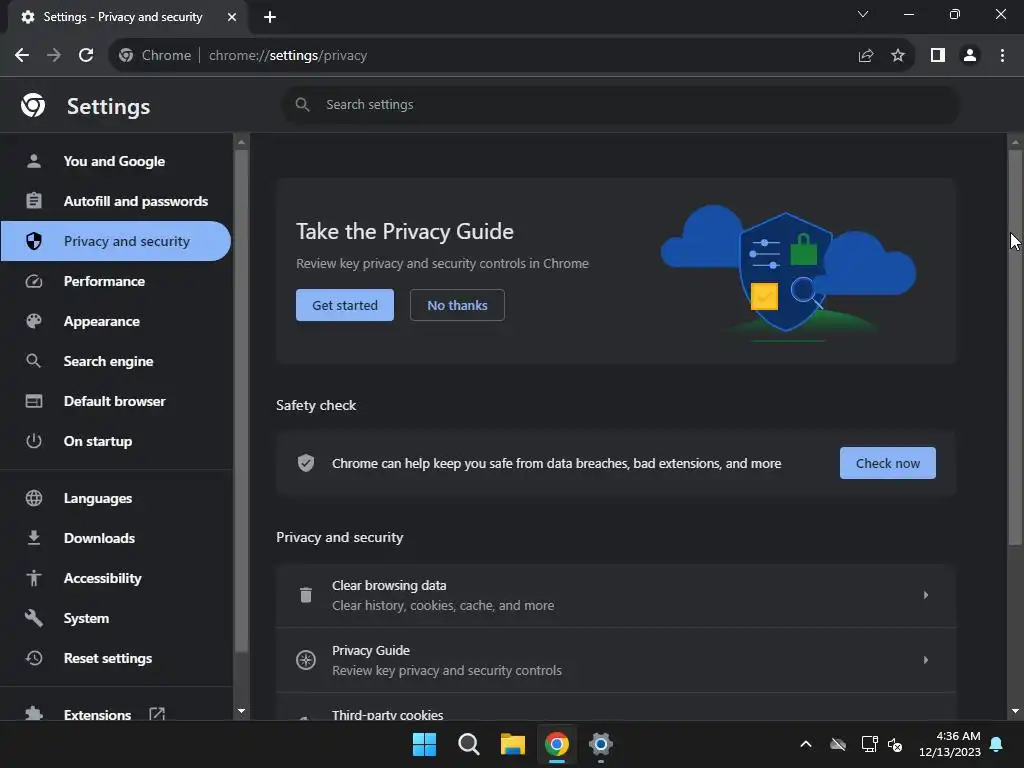Click the window icon for Default browser

pos(34,401)
